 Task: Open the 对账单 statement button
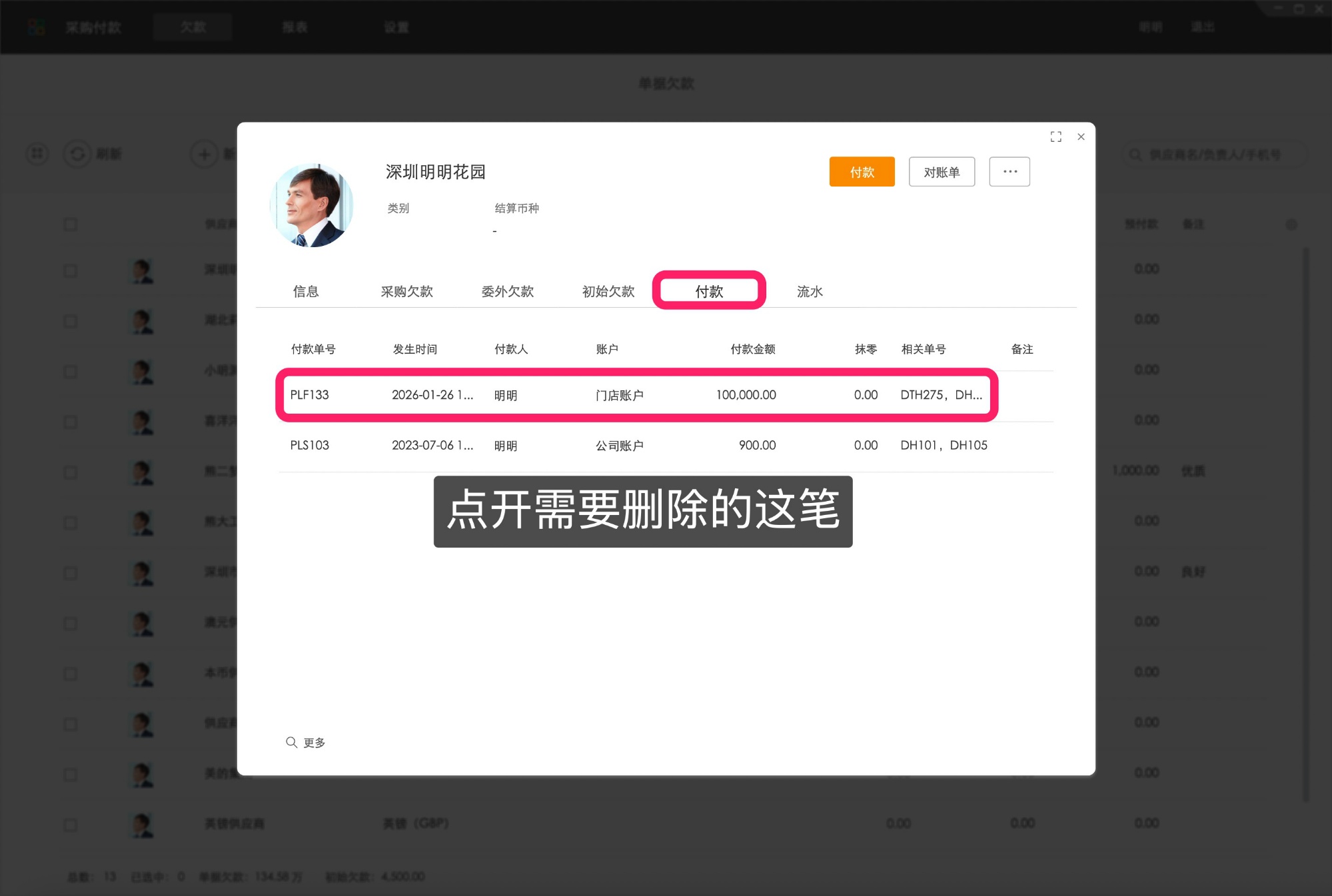[942, 172]
